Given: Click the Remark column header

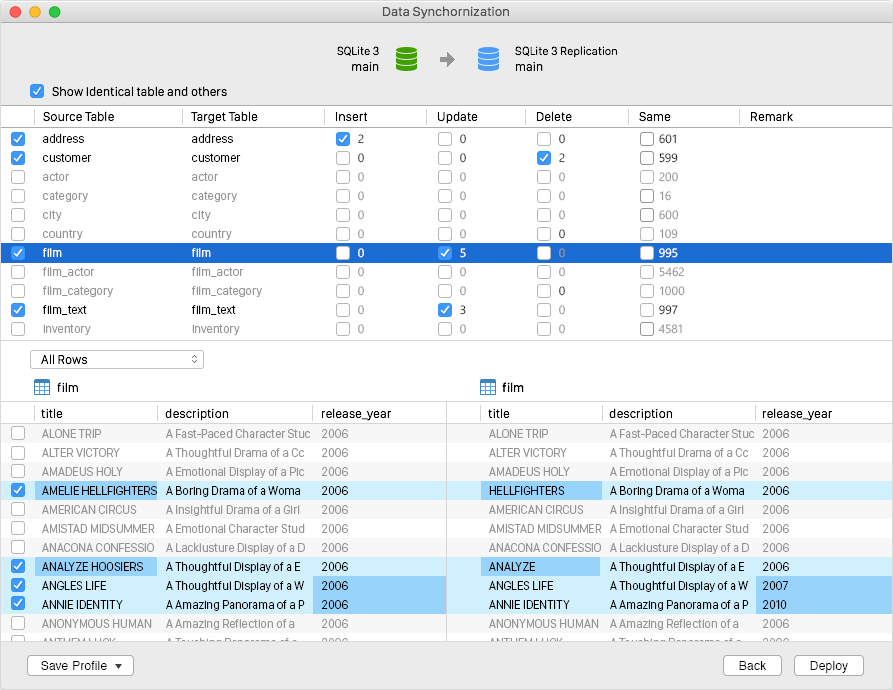Looking at the screenshot, I should [x=814, y=117].
